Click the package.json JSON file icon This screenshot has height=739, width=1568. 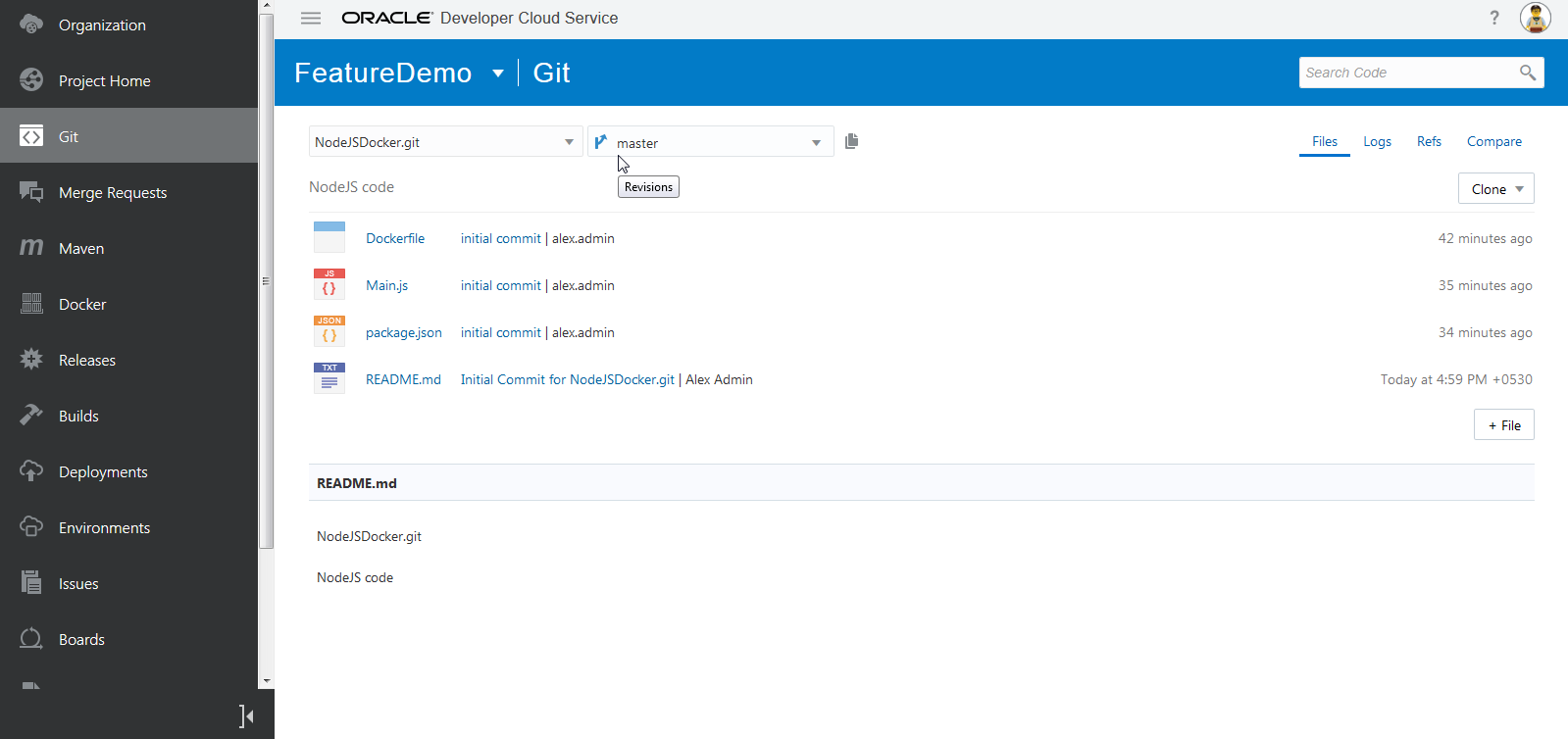(329, 331)
